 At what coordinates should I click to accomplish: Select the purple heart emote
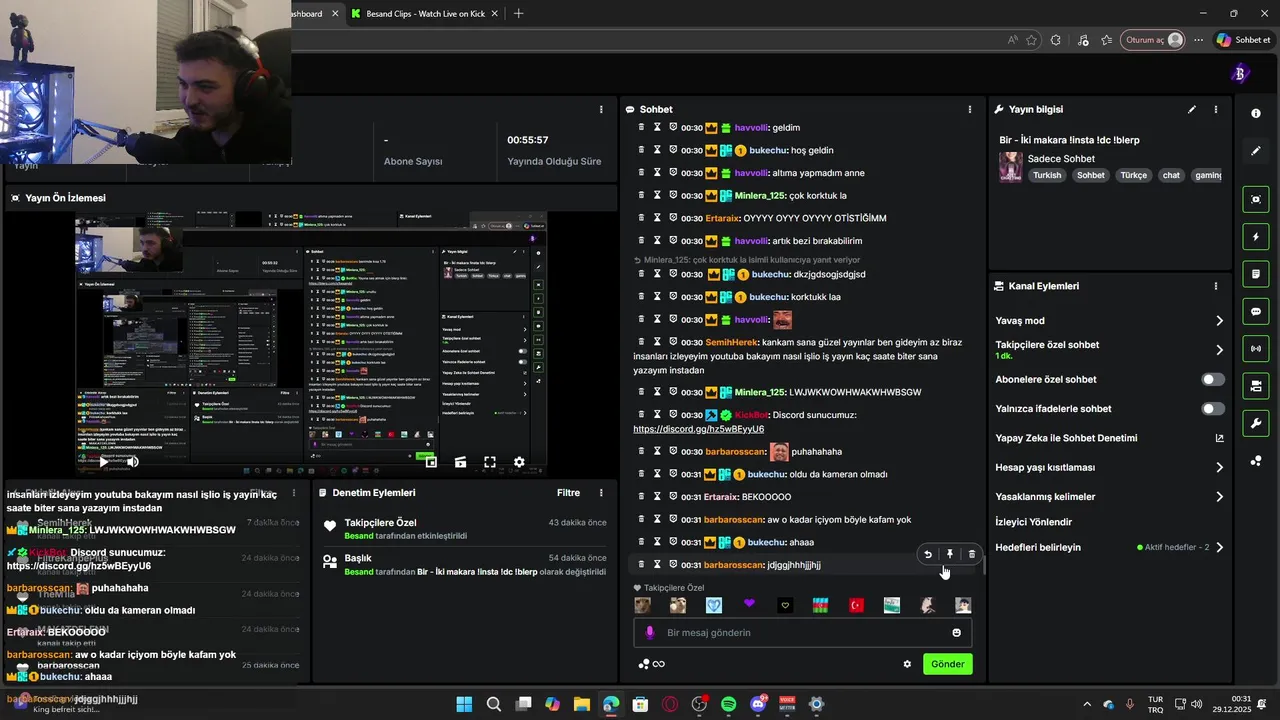click(x=749, y=605)
